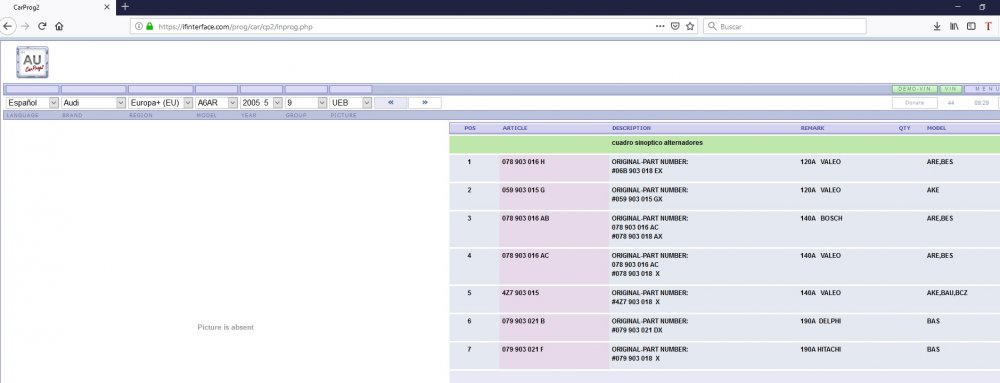Close the CarProg2 tab
This screenshot has width=1000, height=383.
107,7
